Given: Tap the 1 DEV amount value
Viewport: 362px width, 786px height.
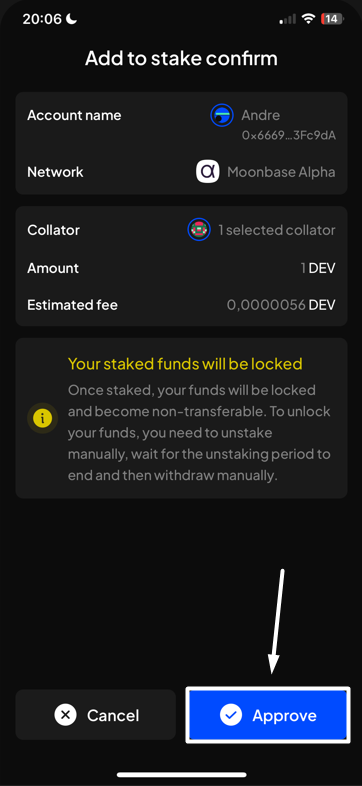Looking at the screenshot, I should pyautogui.click(x=318, y=268).
